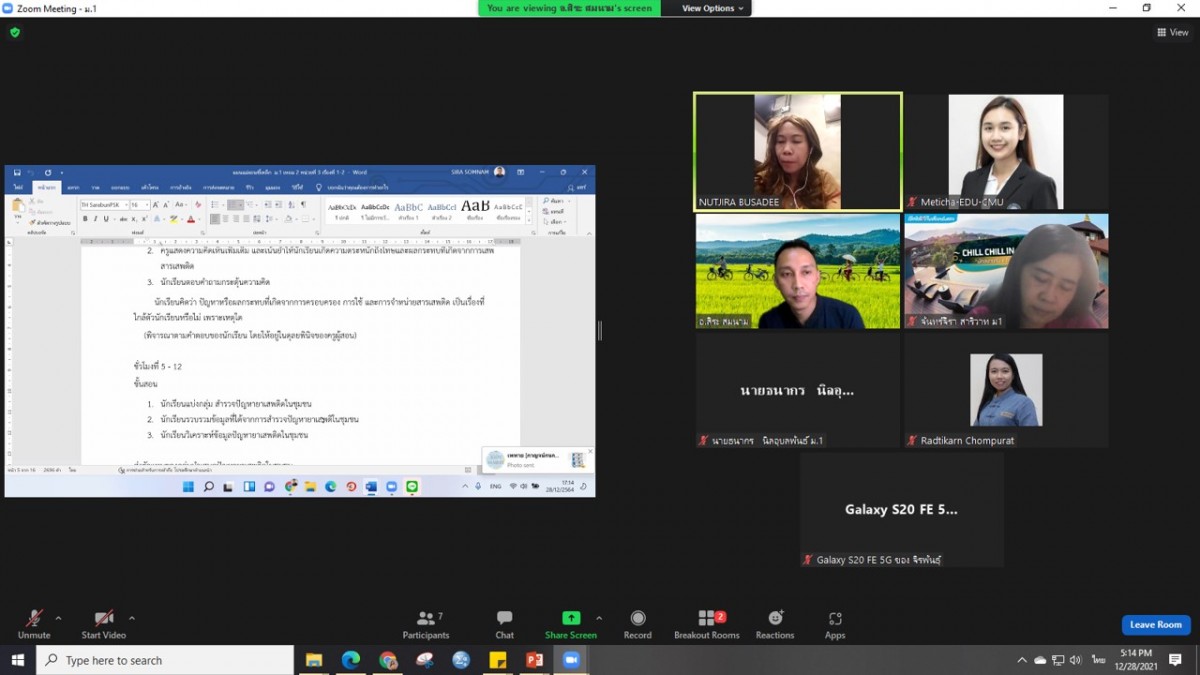Click Bold in the shared Word ribbon

(85, 219)
